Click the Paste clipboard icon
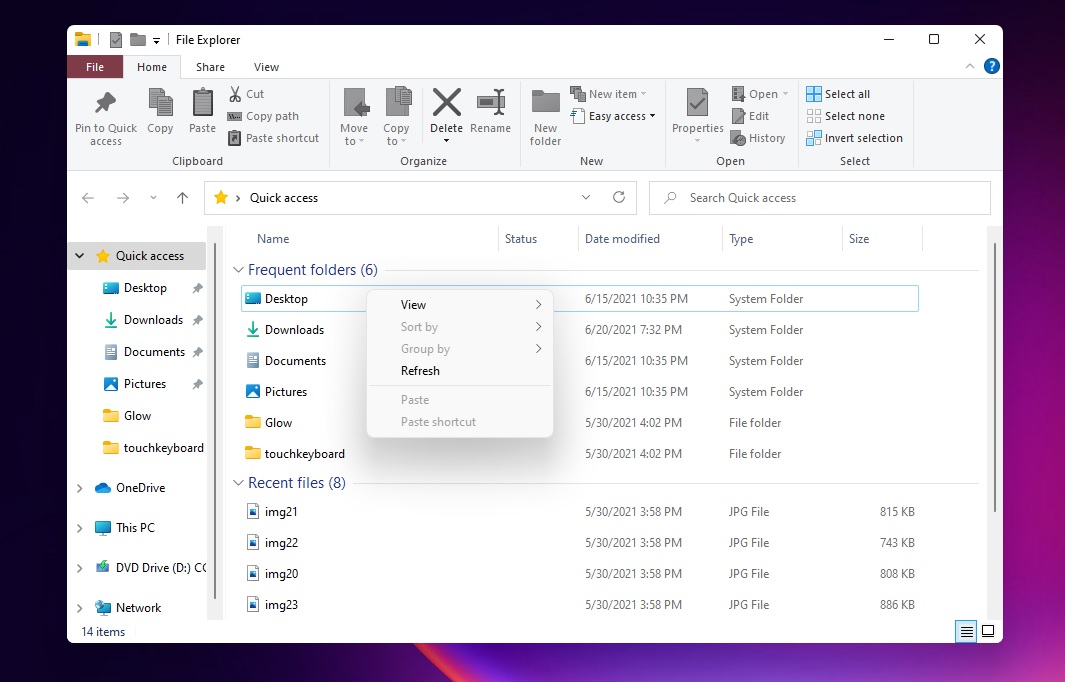The height and width of the screenshot is (682, 1065). coord(202,104)
